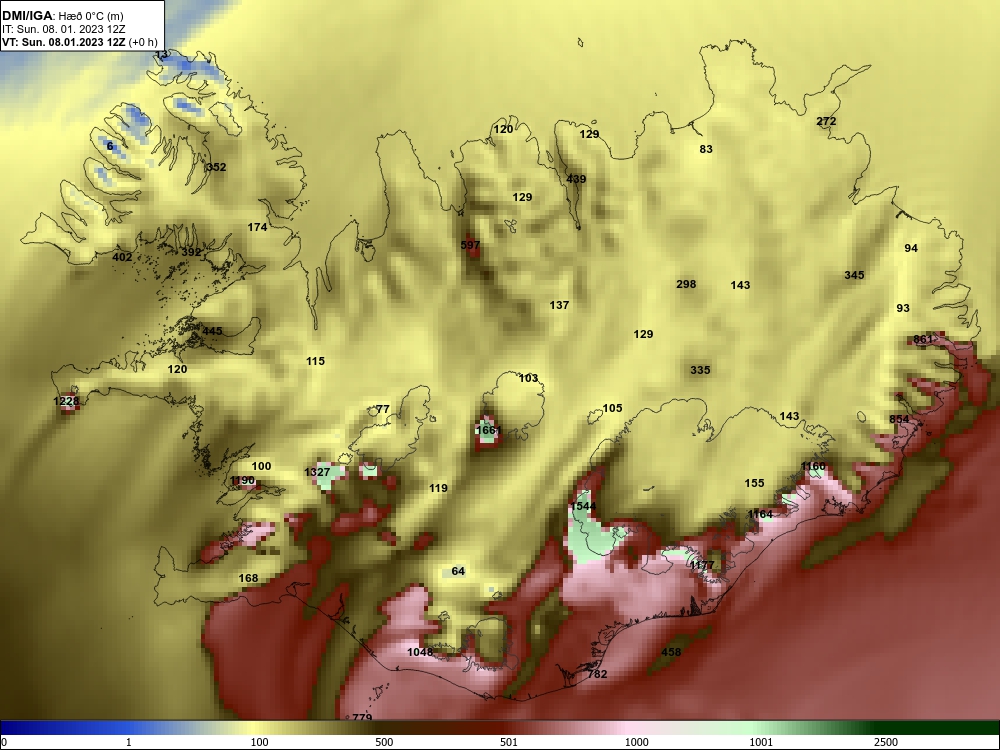Click the map value 1048
This screenshot has width=1000, height=750.
click(x=420, y=652)
